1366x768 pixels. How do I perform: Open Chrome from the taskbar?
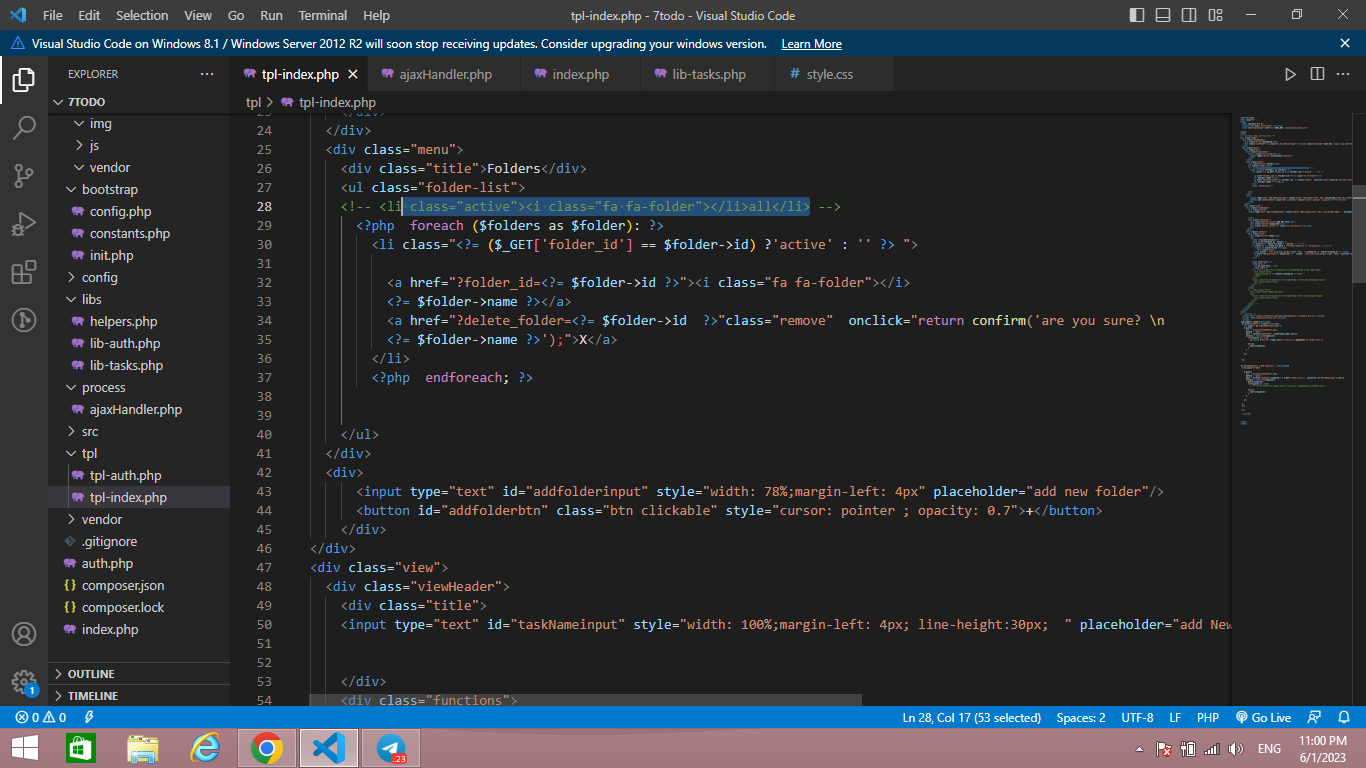[x=266, y=748]
